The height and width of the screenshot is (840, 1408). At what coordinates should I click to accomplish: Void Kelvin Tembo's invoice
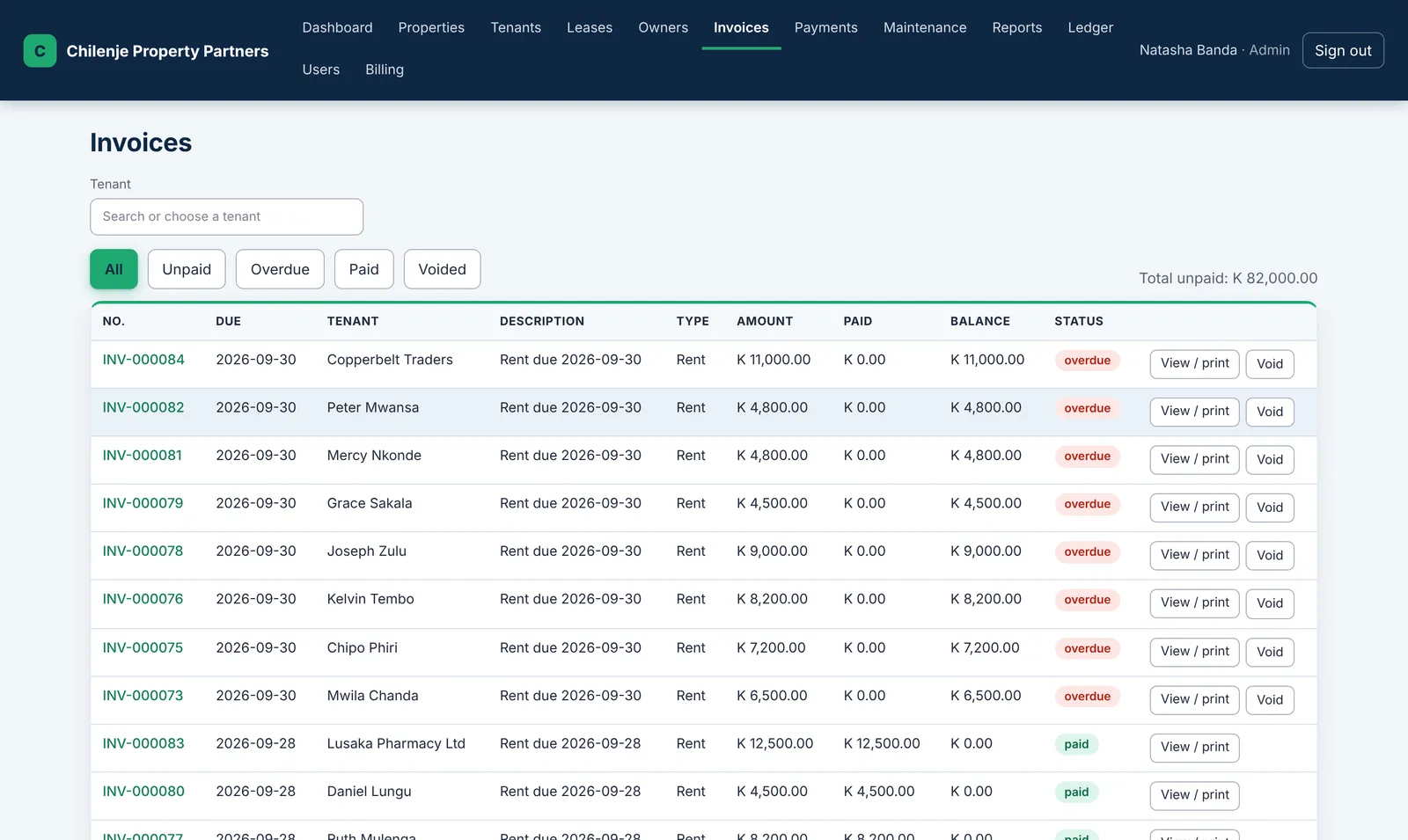[x=1270, y=603]
